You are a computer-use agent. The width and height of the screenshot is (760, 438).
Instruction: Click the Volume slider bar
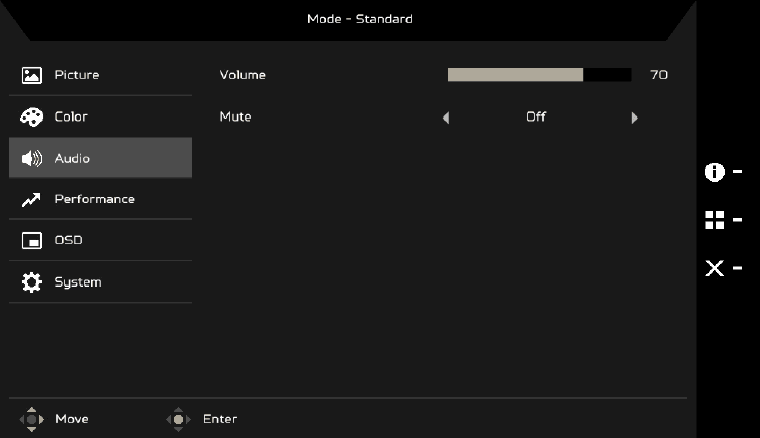click(539, 75)
